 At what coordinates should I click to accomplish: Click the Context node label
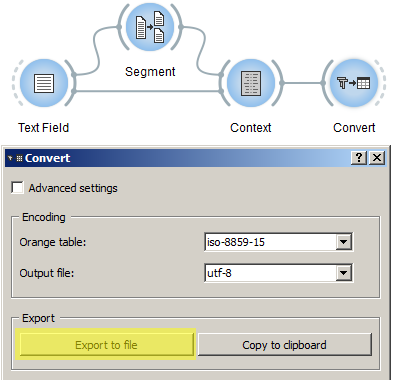(251, 128)
